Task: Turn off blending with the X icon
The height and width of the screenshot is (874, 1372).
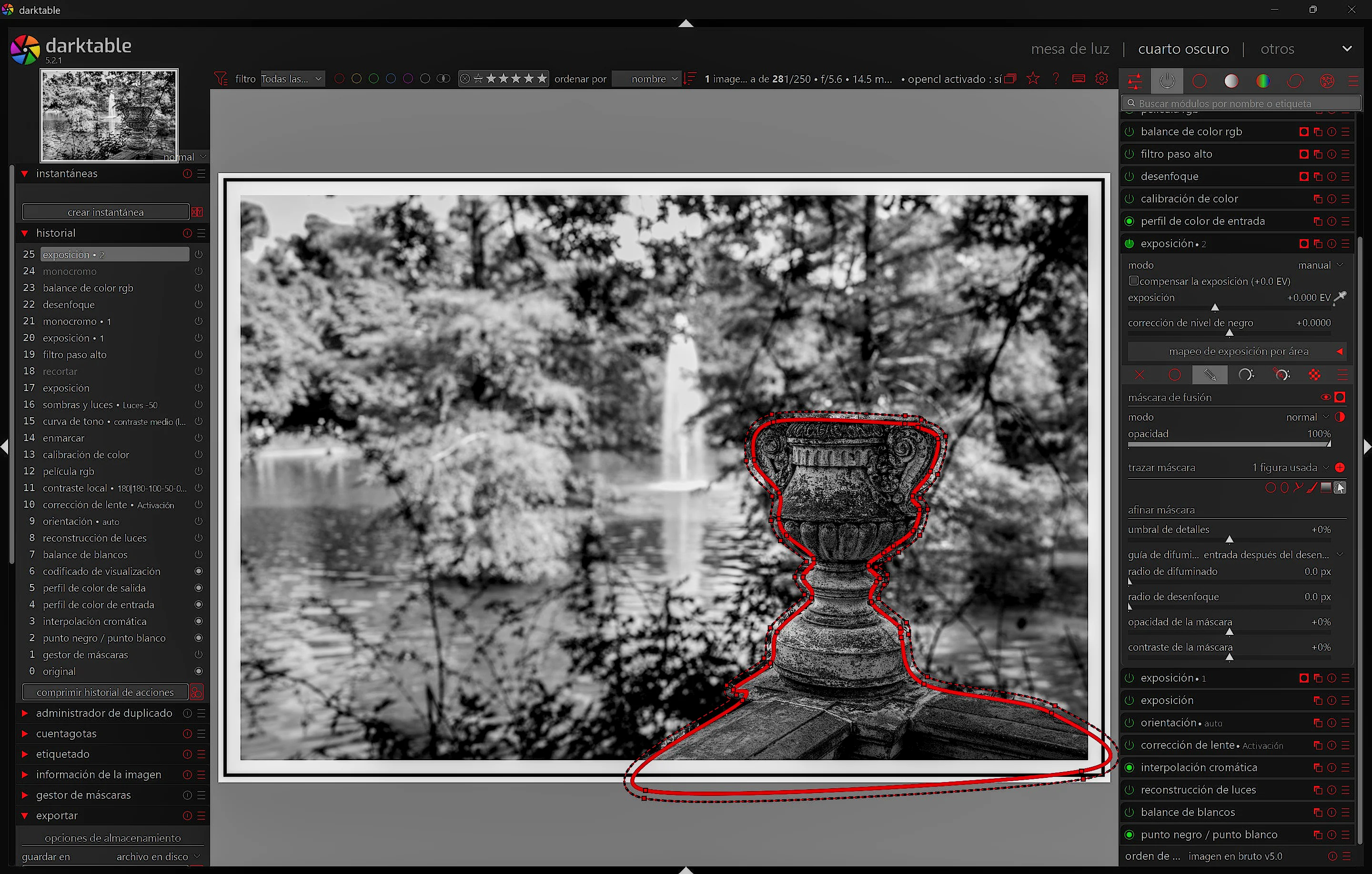Action: click(x=1139, y=374)
